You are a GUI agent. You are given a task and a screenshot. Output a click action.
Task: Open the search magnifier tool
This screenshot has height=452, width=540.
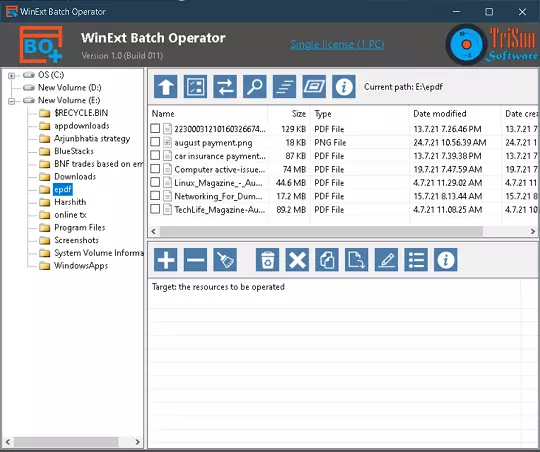click(255, 86)
